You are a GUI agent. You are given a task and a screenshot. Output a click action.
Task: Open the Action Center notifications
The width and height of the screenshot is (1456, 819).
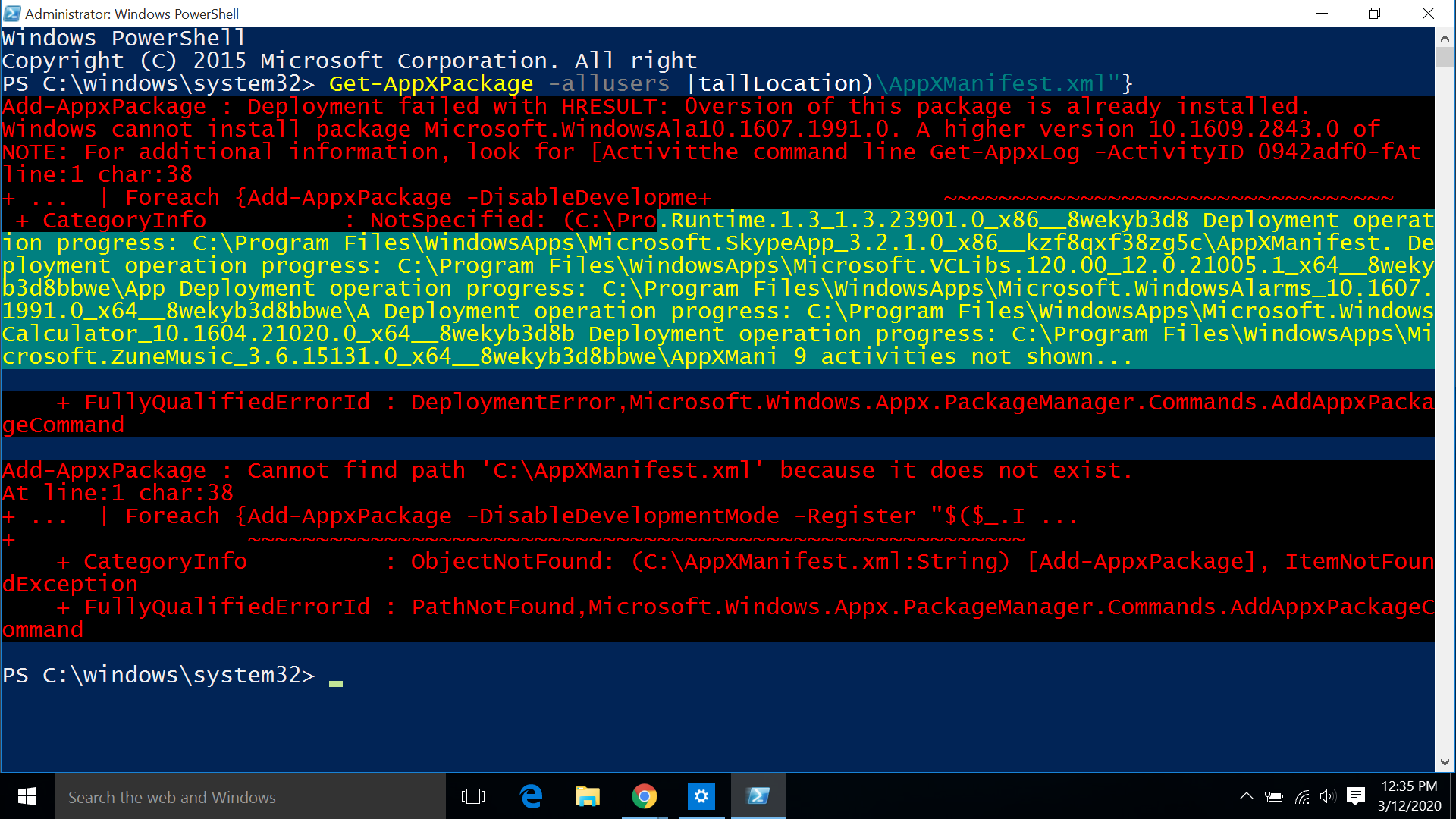click(x=1356, y=796)
